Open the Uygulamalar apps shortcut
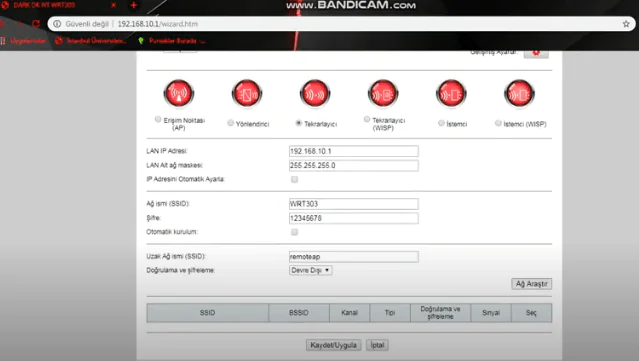Viewport: 639px width, 361px height. 23,41
